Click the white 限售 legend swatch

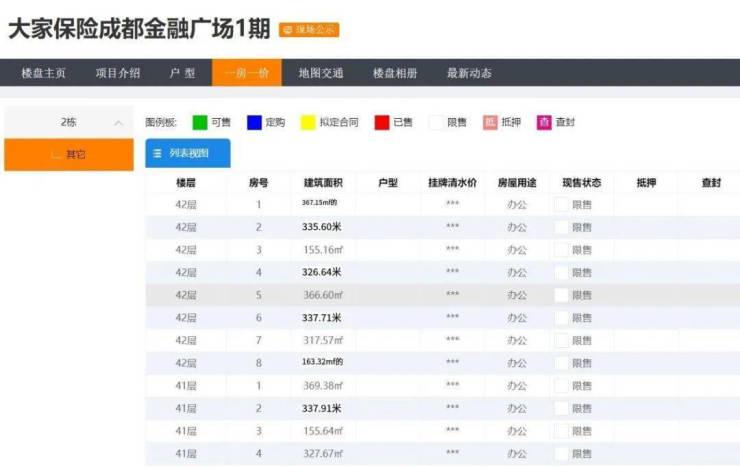[x=436, y=123]
